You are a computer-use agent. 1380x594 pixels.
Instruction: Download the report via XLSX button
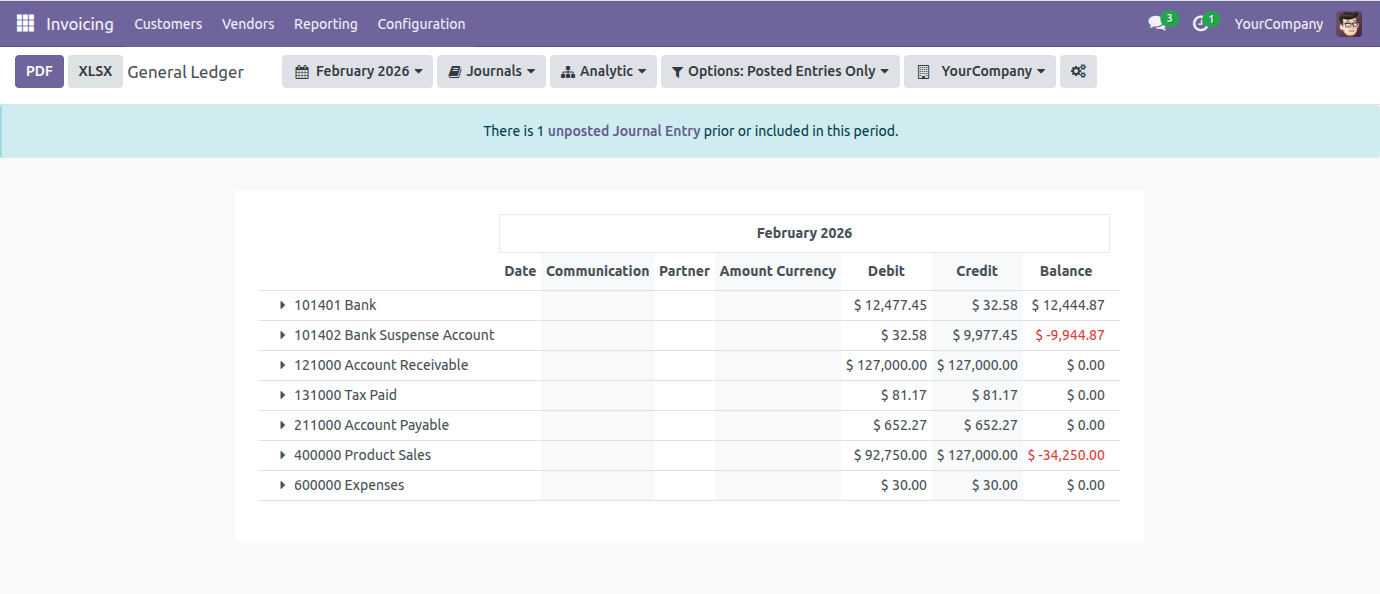pos(95,72)
